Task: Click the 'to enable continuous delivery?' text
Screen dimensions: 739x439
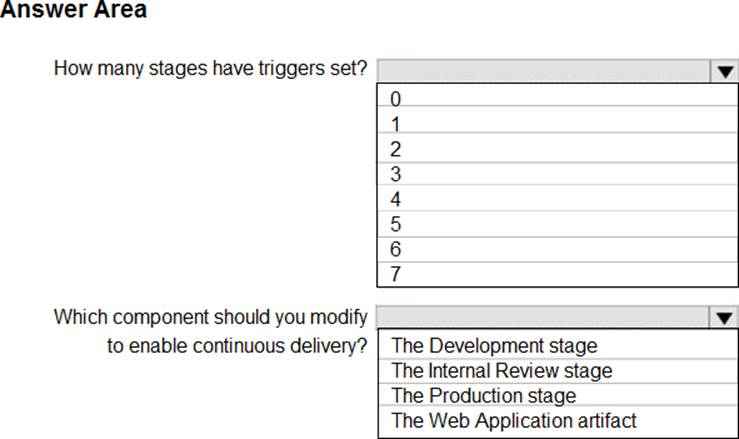Action: point(238,346)
